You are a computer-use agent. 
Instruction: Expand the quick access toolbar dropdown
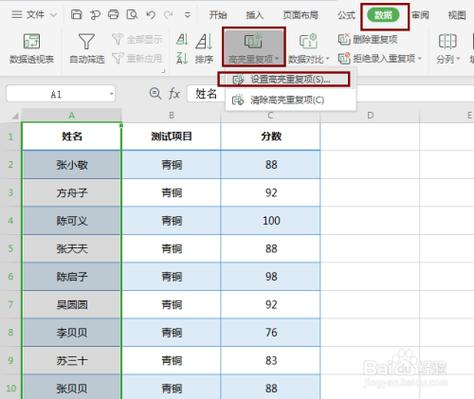pyautogui.click(x=188, y=15)
